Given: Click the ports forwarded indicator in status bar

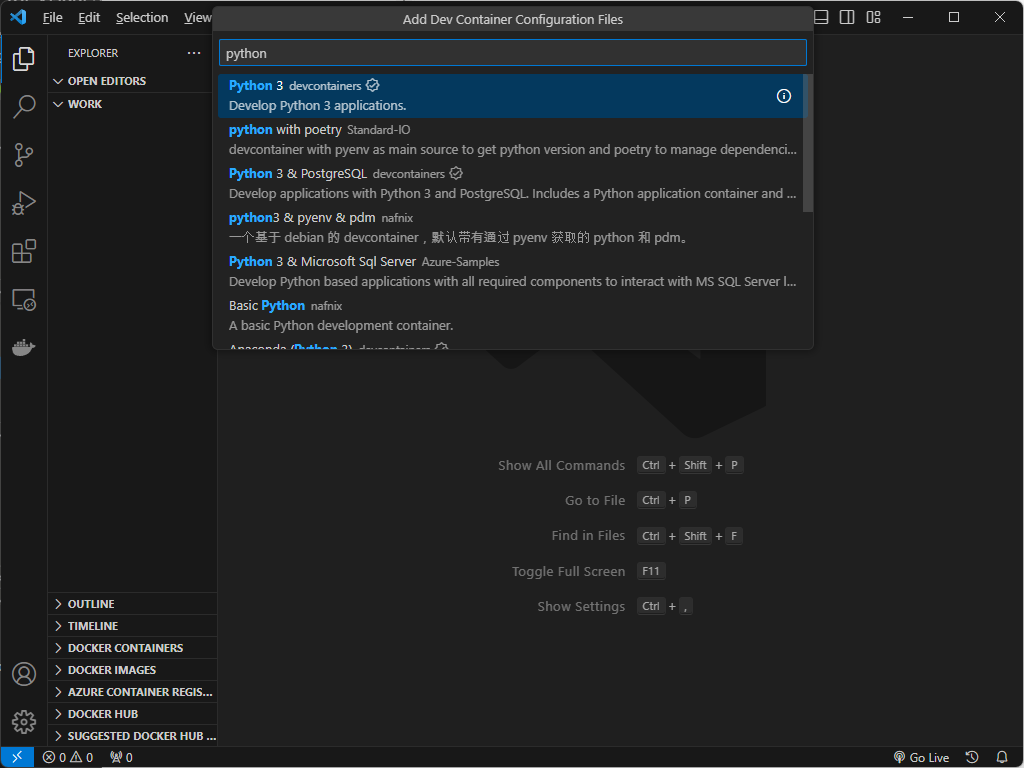Looking at the screenshot, I should [x=121, y=758].
